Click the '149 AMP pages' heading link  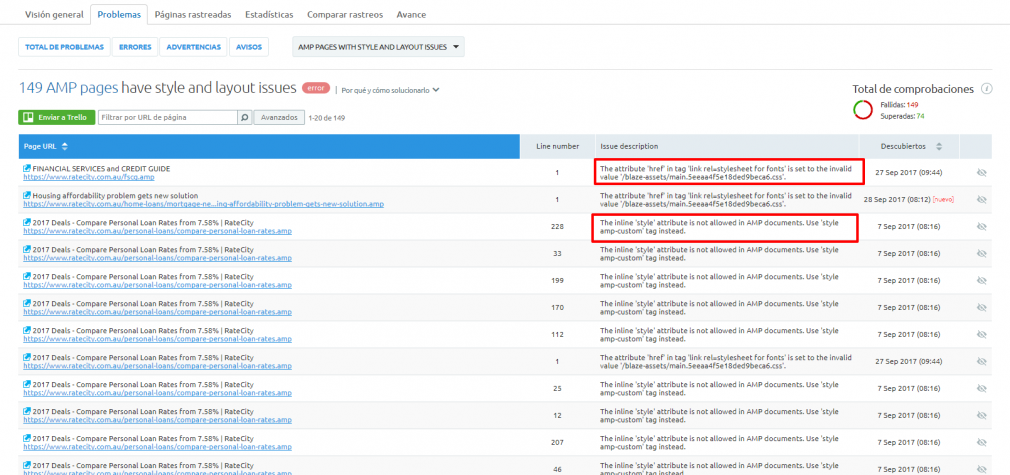click(x=68, y=88)
